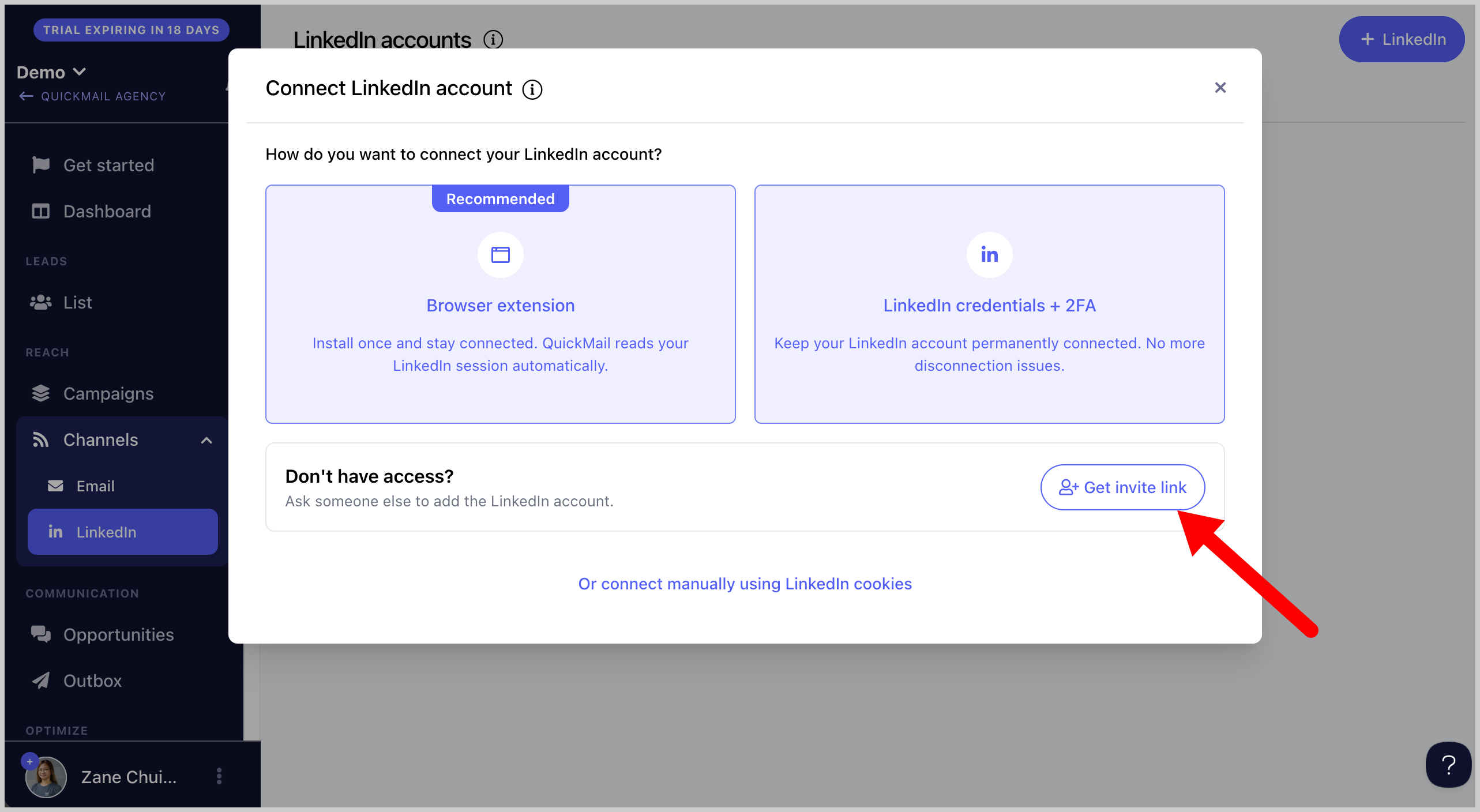Click the plus badge on the avatar
Screen dimensions: 1480x812
29,761
